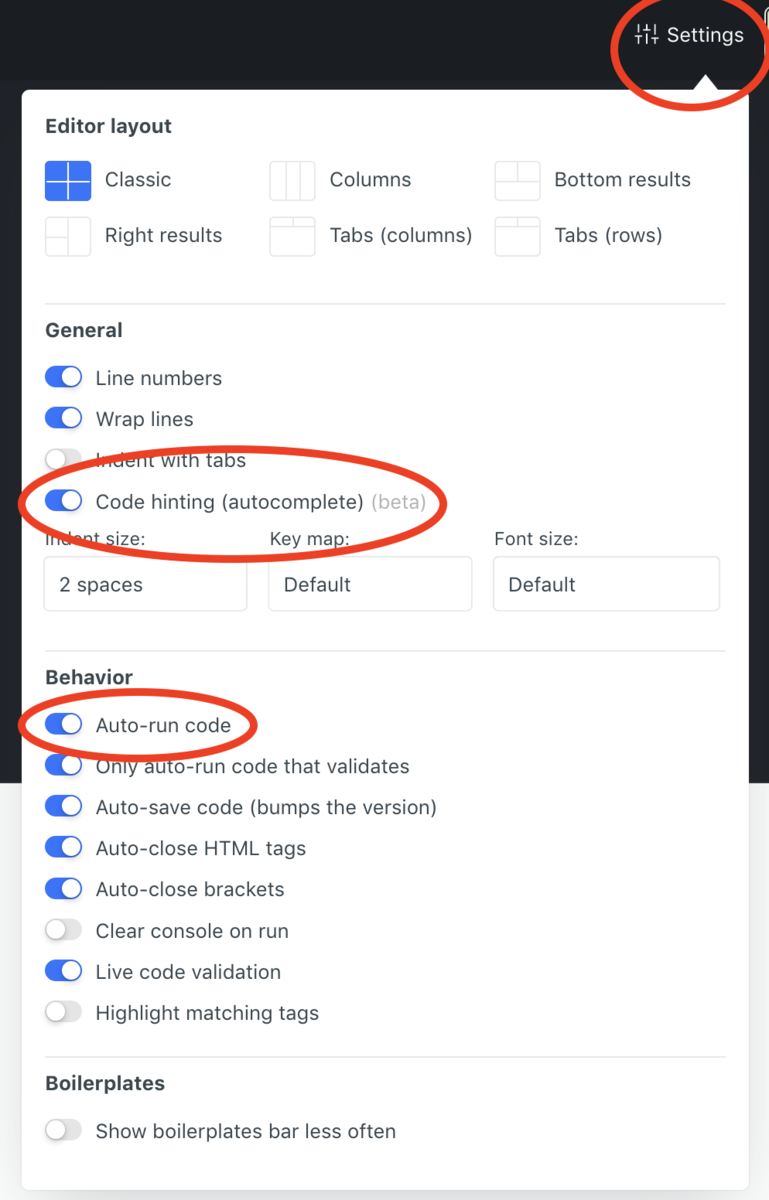This screenshot has width=769, height=1200.
Task: Select the Classic layout icon
Action: tap(68, 180)
